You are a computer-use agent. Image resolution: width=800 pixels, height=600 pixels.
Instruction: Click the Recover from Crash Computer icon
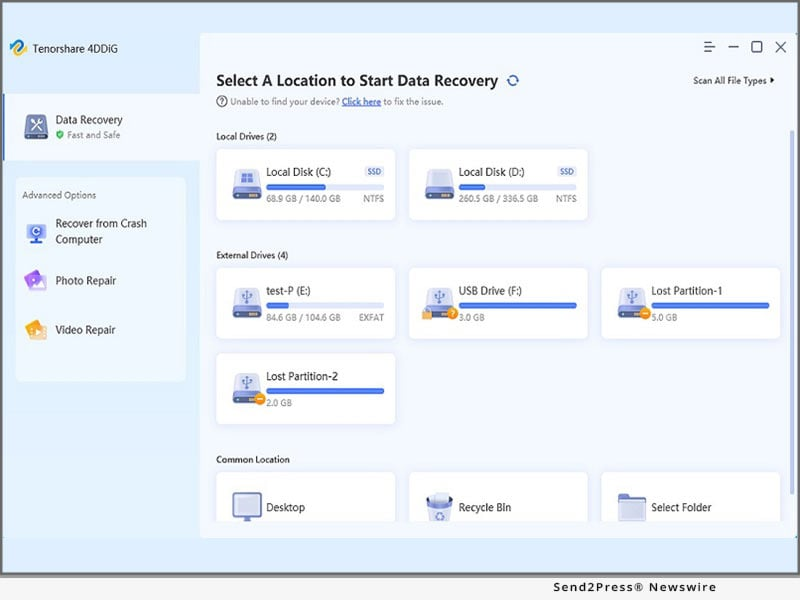pos(36,232)
